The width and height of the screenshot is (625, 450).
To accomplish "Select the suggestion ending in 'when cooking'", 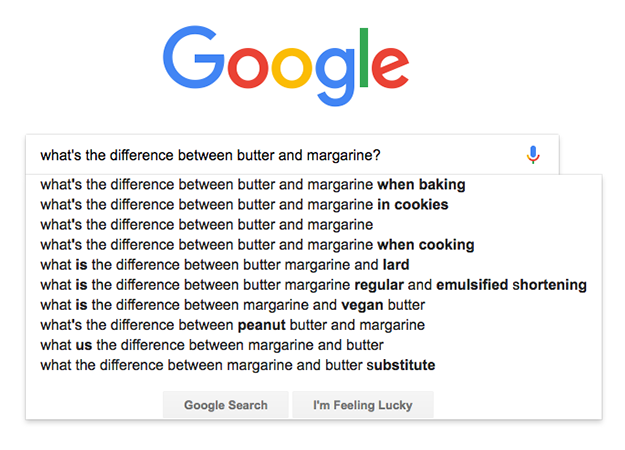I will tap(314, 245).
